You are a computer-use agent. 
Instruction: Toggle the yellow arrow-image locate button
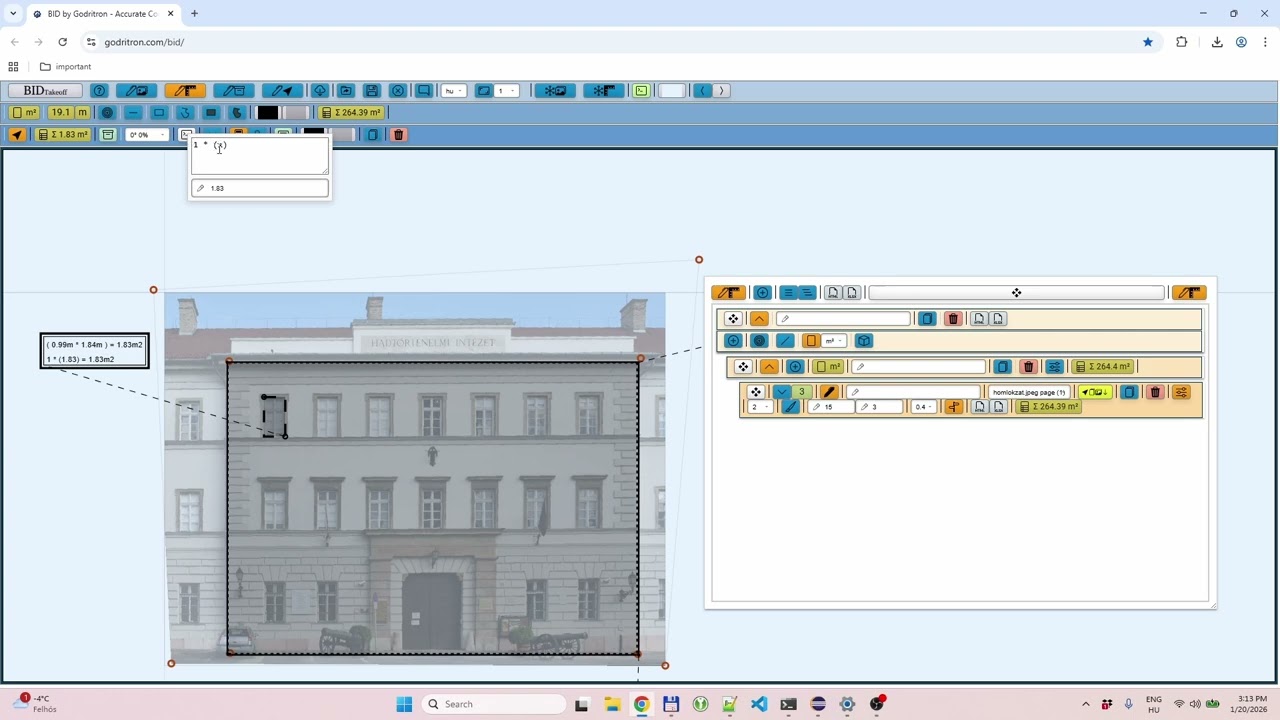tap(1095, 392)
